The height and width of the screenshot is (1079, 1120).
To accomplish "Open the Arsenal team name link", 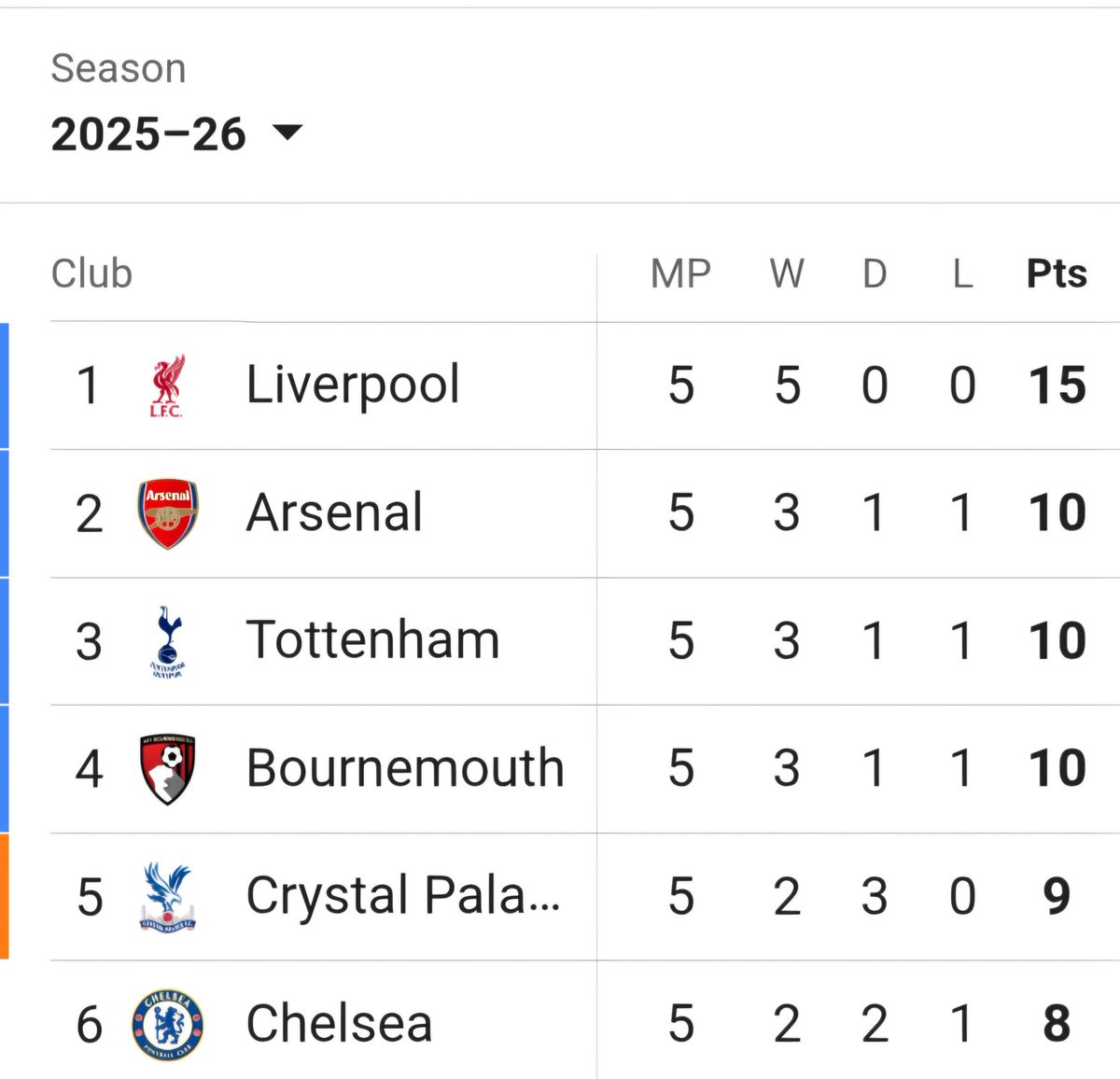I will (x=334, y=512).
